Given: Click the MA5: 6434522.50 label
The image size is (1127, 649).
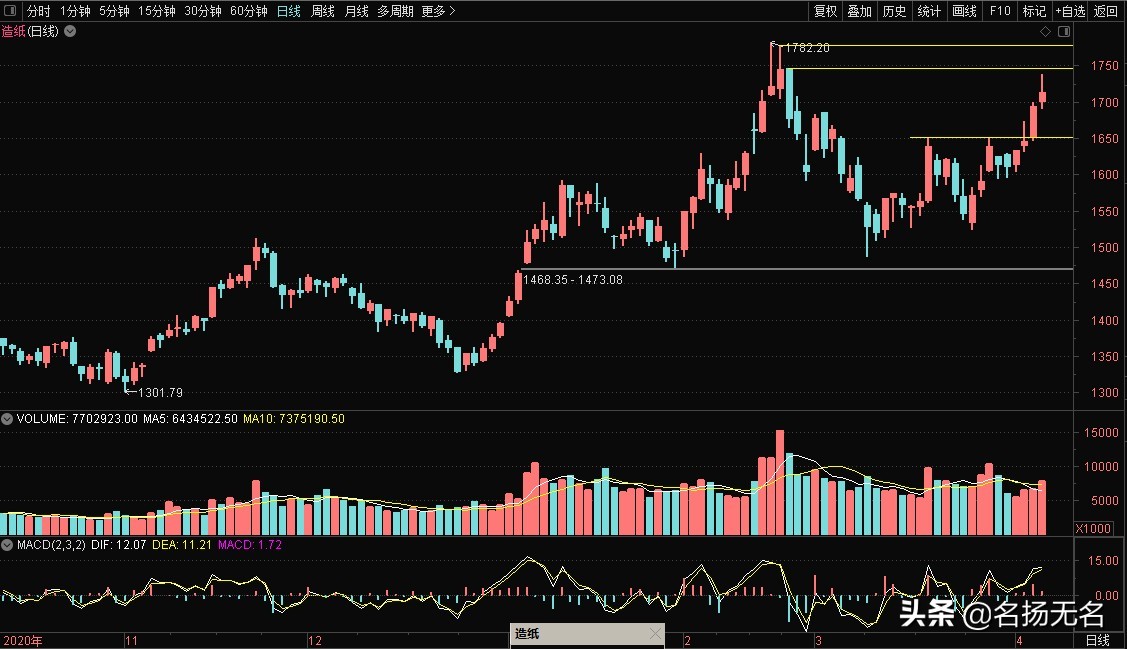Looking at the screenshot, I should [x=190, y=418].
